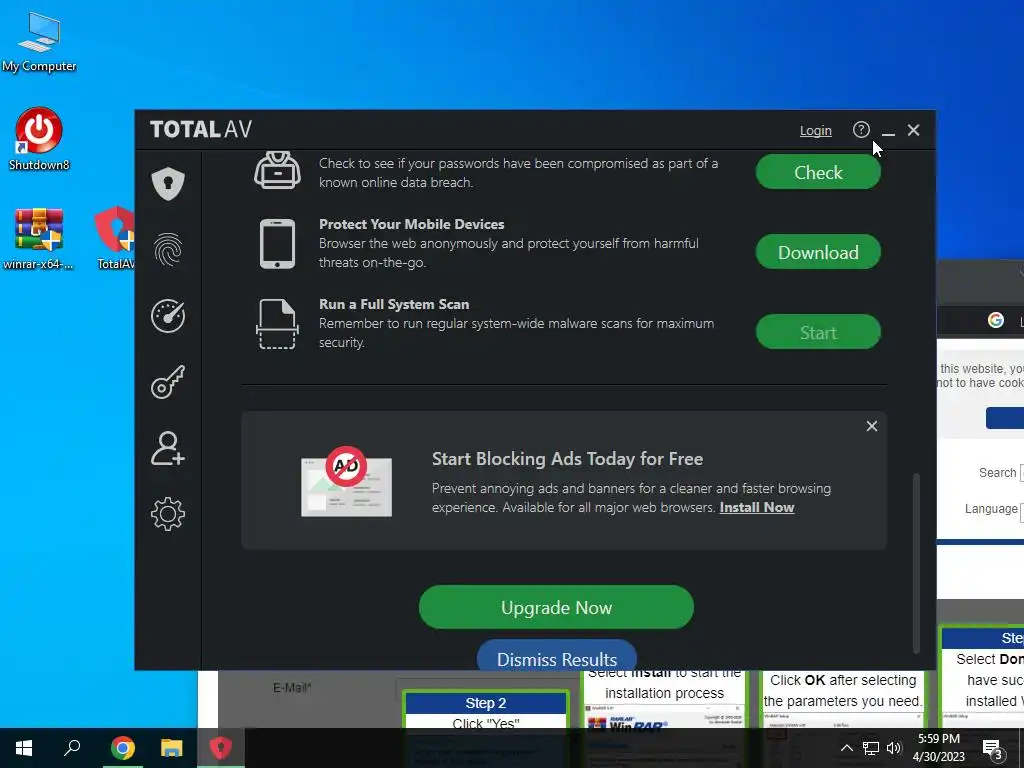The width and height of the screenshot is (1024, 768).
Task: Click the network tray icon
Action: (x=871, y=748)
